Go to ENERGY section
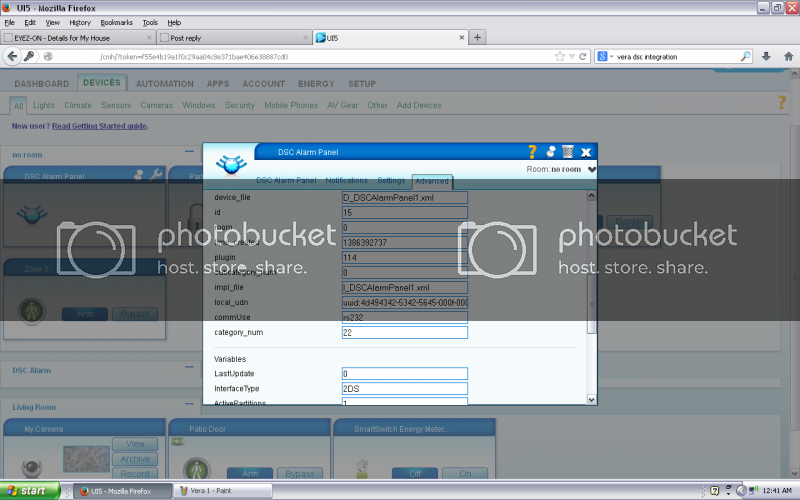This screenshot has width=800, height=500. 316,84
